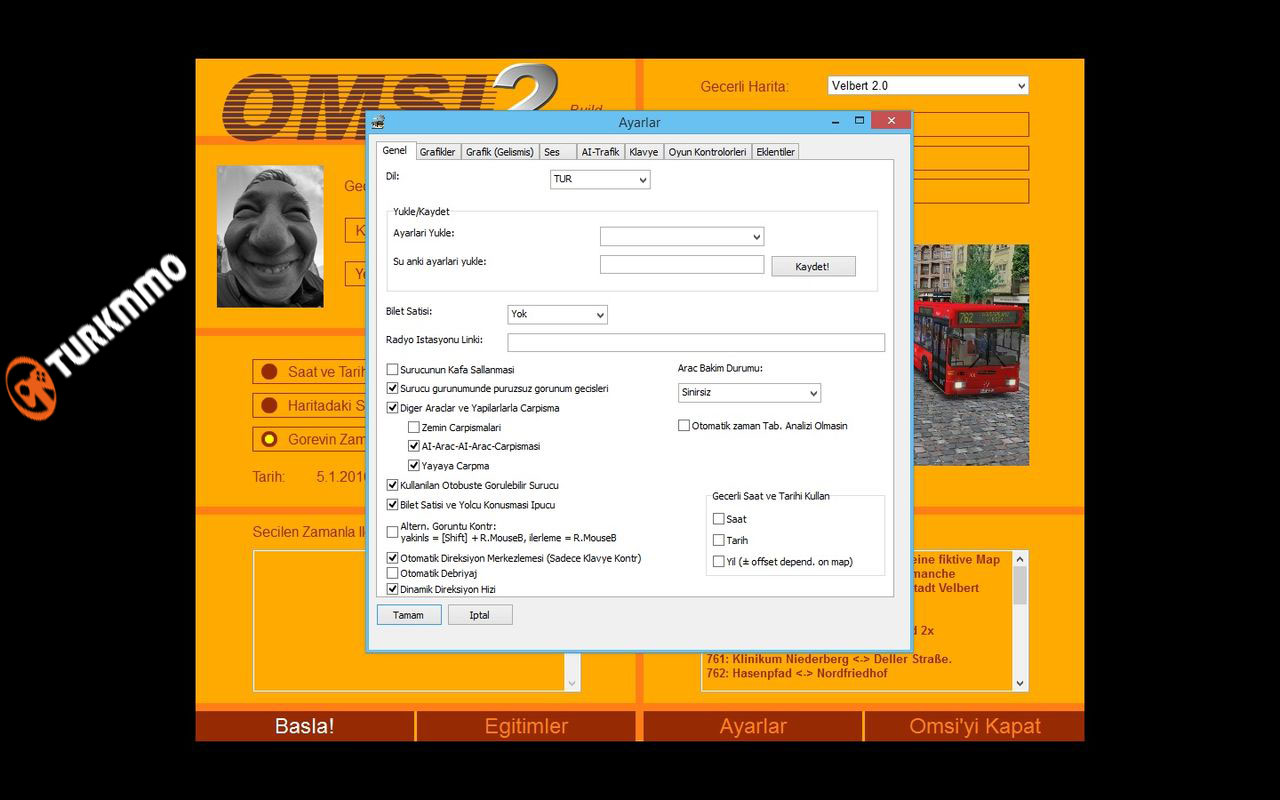Click the Su anki ayarlari yukle field
The image size is (1280, 800).
[x=682, y=264]
